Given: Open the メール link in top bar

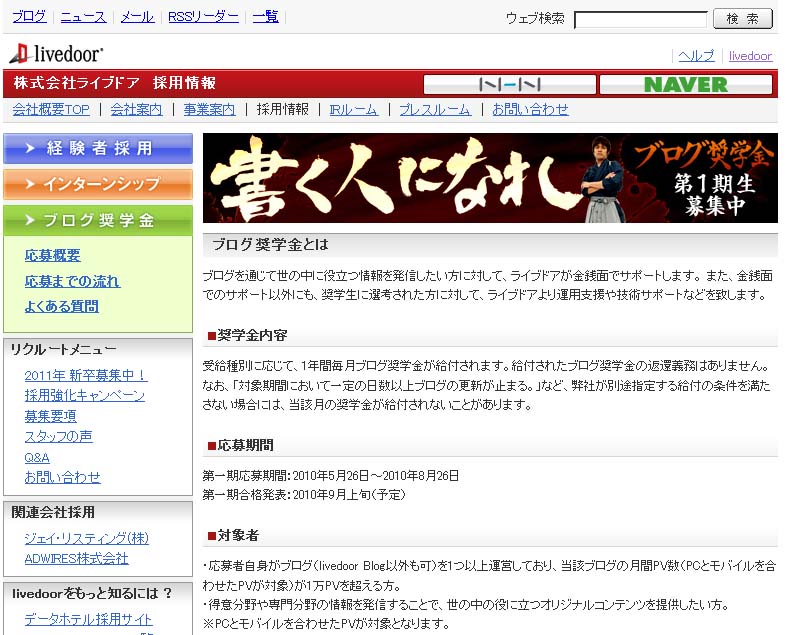Looking at the screenshot, I should 137,17.
